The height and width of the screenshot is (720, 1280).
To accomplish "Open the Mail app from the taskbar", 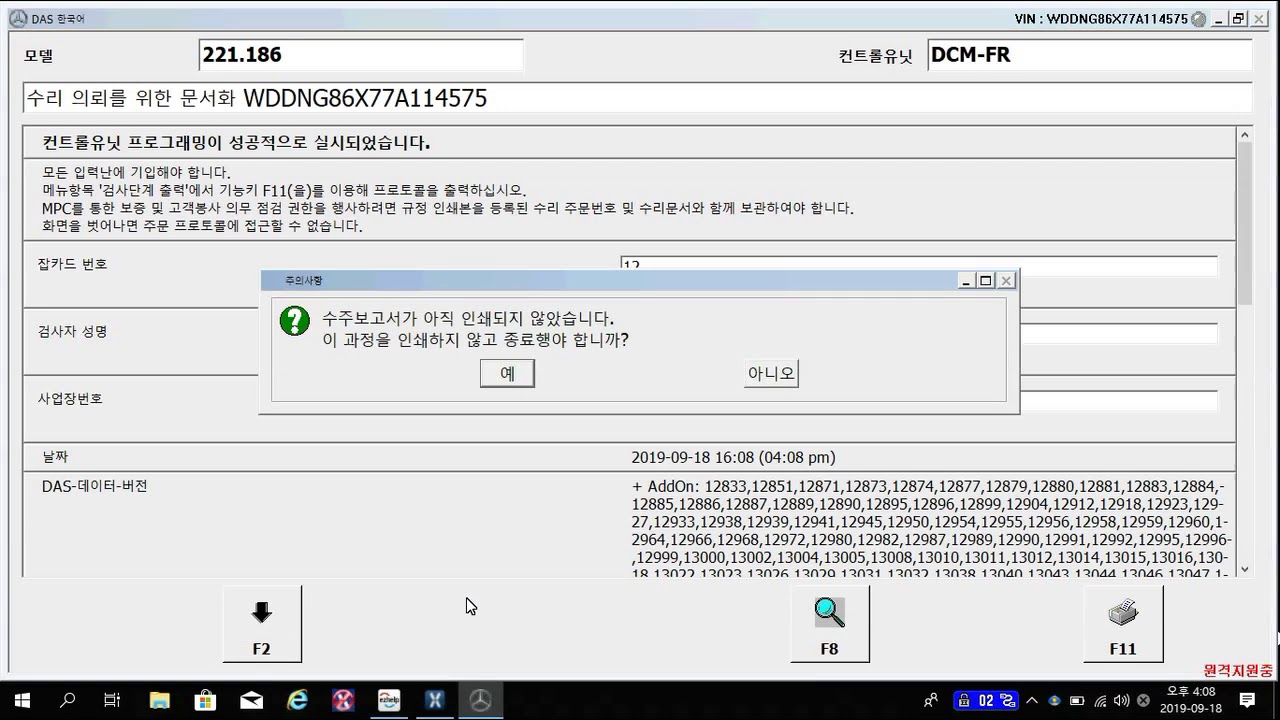I will tap(251, 700).
